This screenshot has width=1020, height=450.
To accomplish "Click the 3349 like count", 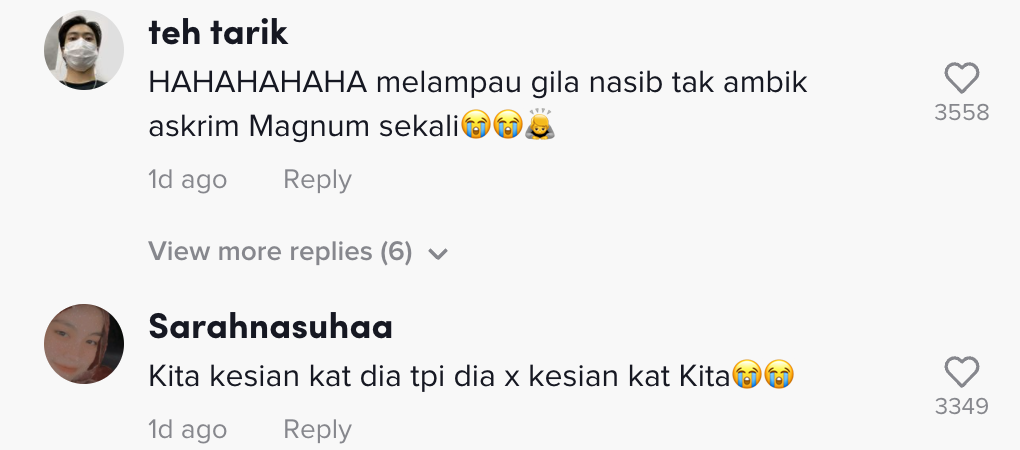I will click(961, 406).
